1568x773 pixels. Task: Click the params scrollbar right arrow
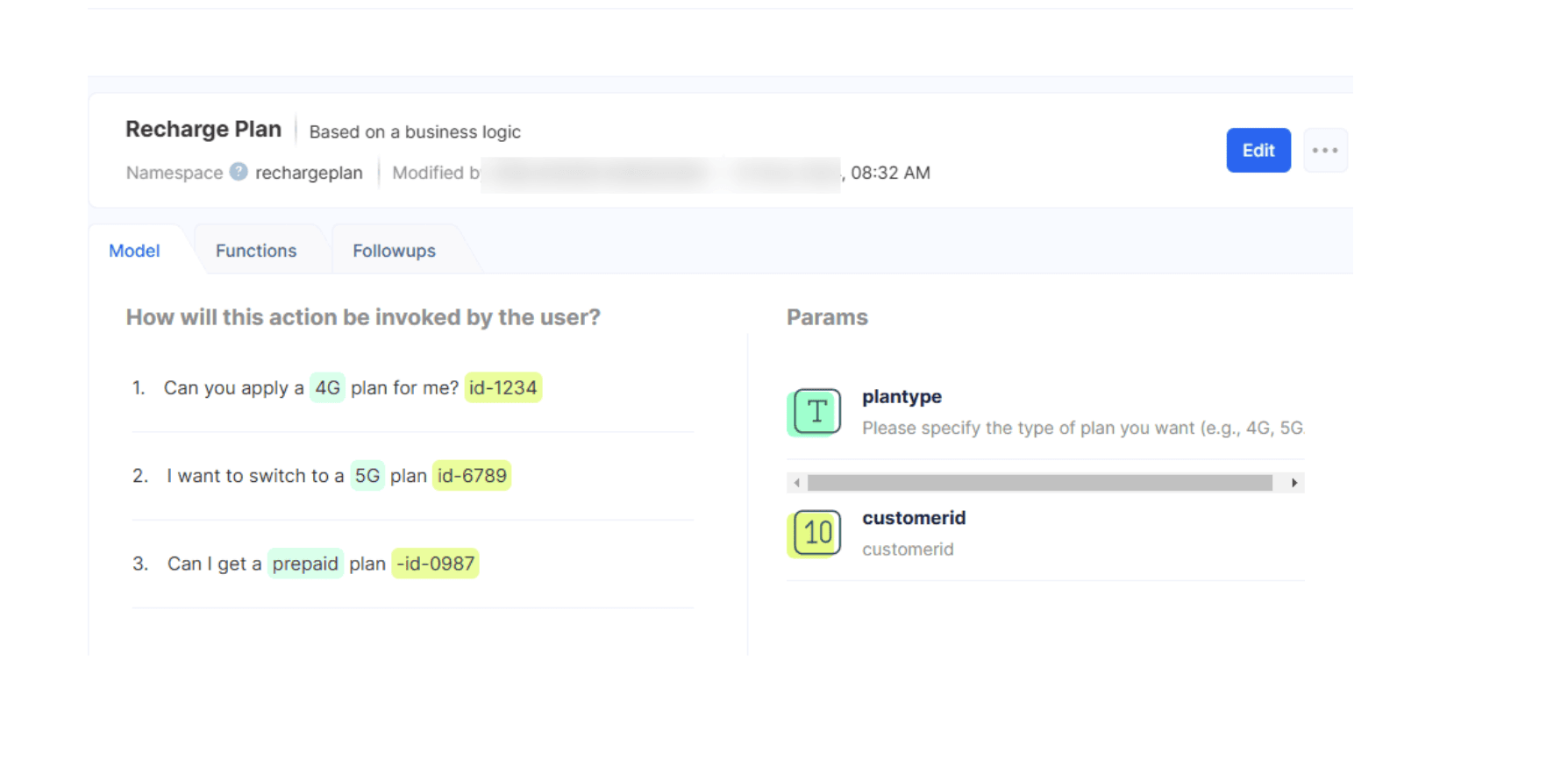tap(1294, 483)
